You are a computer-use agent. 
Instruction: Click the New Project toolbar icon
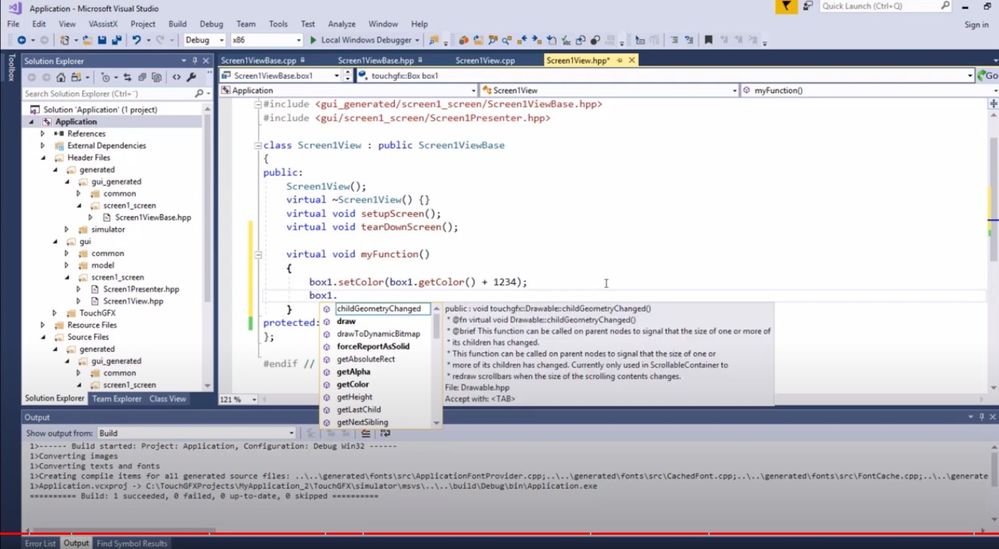tap(64, 40)
